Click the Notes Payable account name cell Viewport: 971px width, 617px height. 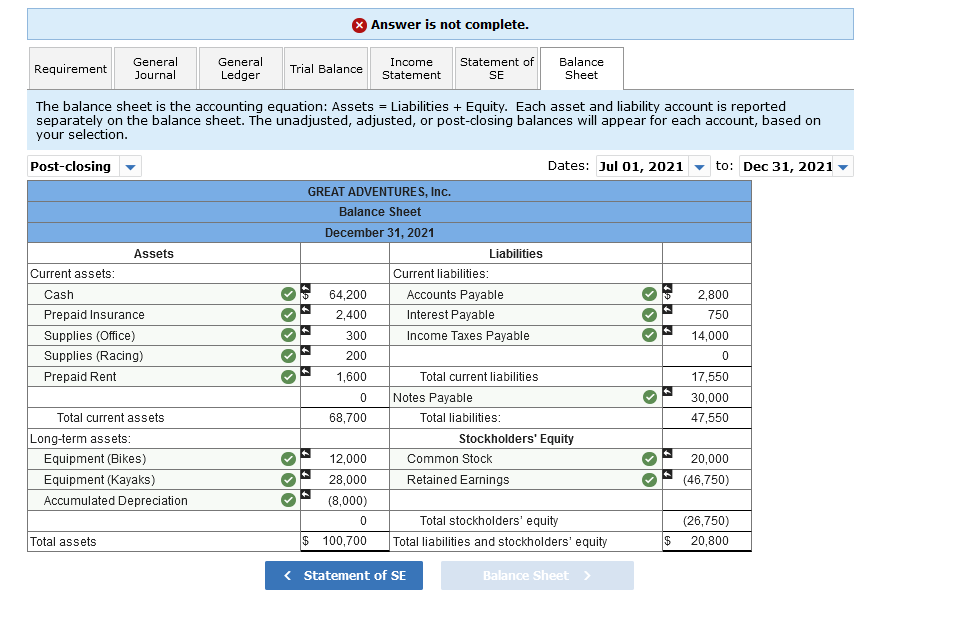526,397
